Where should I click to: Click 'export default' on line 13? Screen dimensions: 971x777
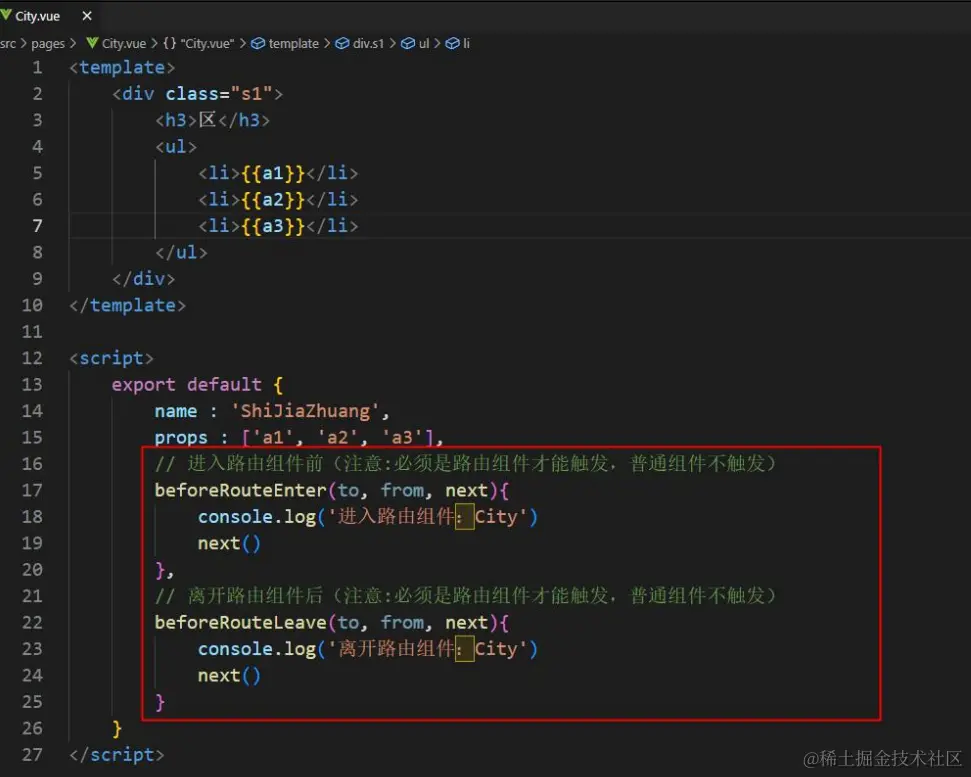tap(186, 384)
